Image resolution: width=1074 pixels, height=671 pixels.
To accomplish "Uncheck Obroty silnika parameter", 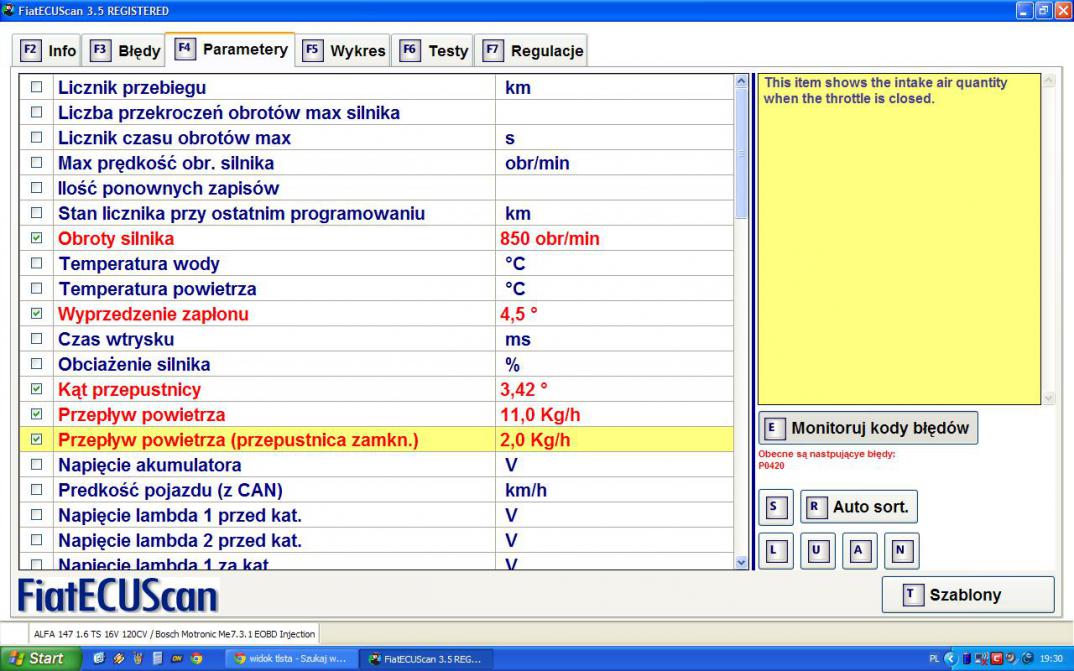I will (36, 238).
